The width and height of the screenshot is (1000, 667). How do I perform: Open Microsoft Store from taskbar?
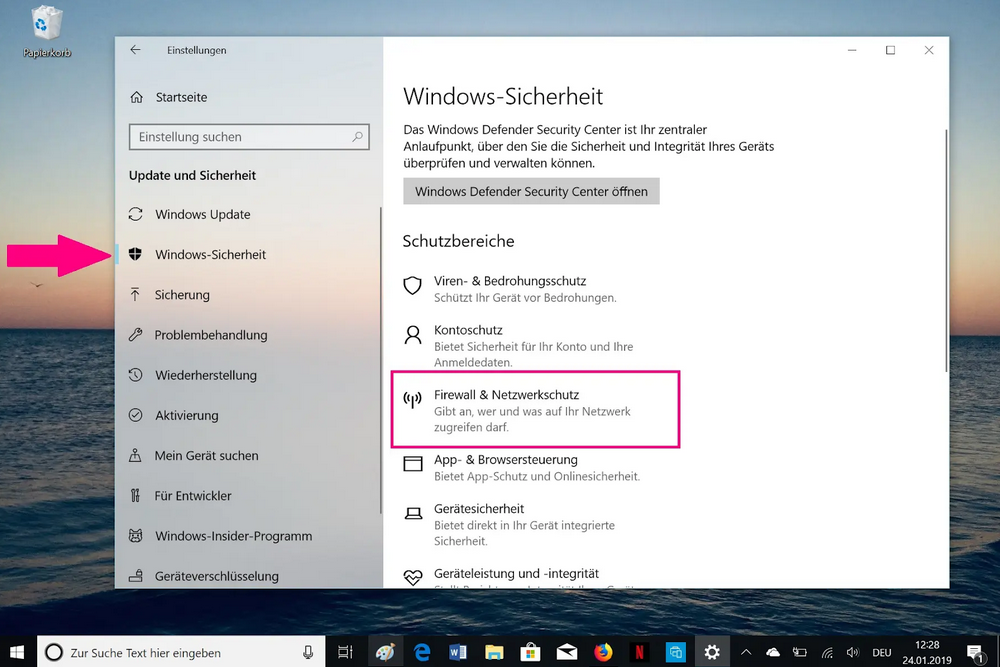point(530,652)
